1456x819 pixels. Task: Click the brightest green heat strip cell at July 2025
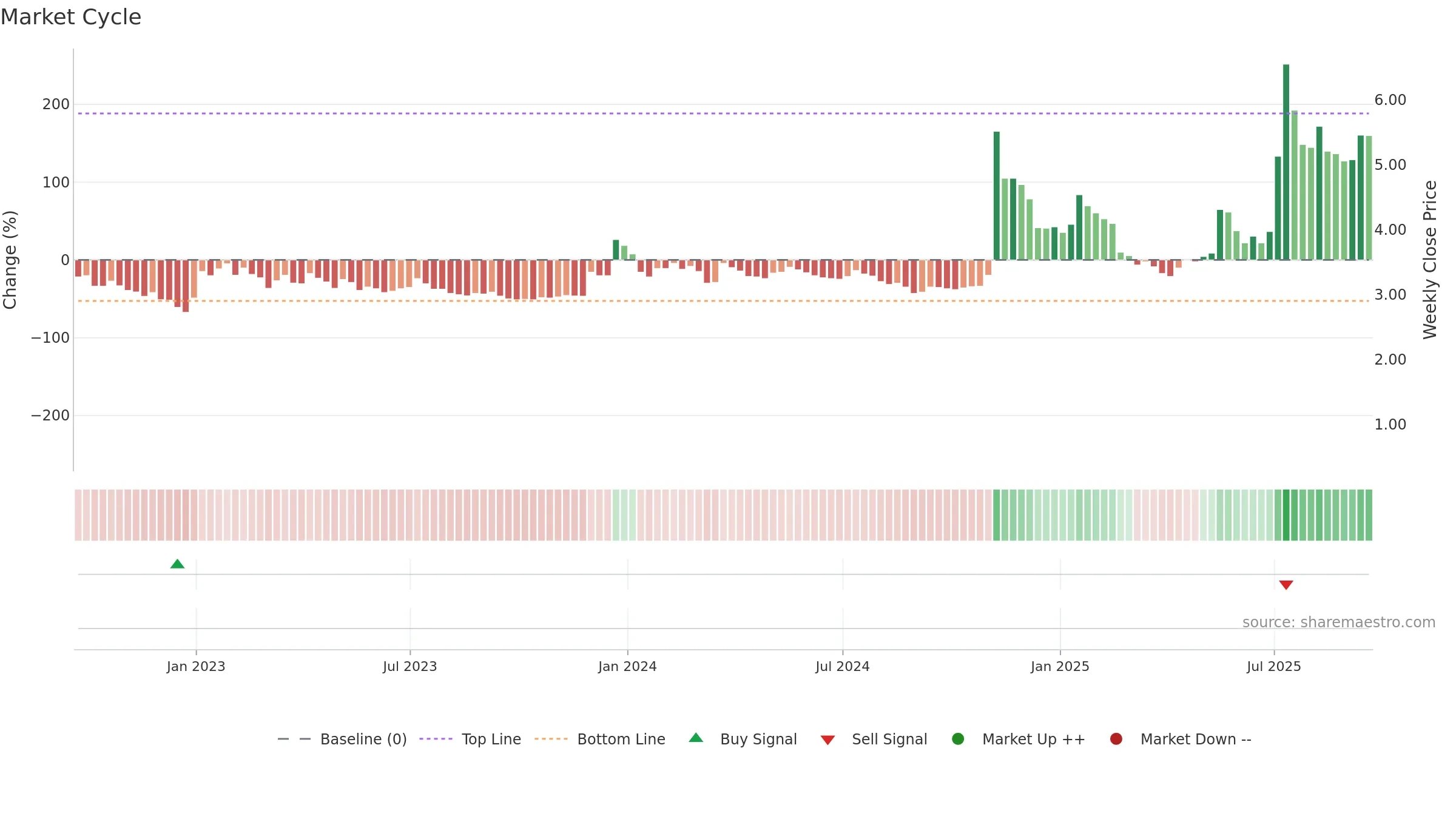pyautogui.click(x=1286, y=515)
